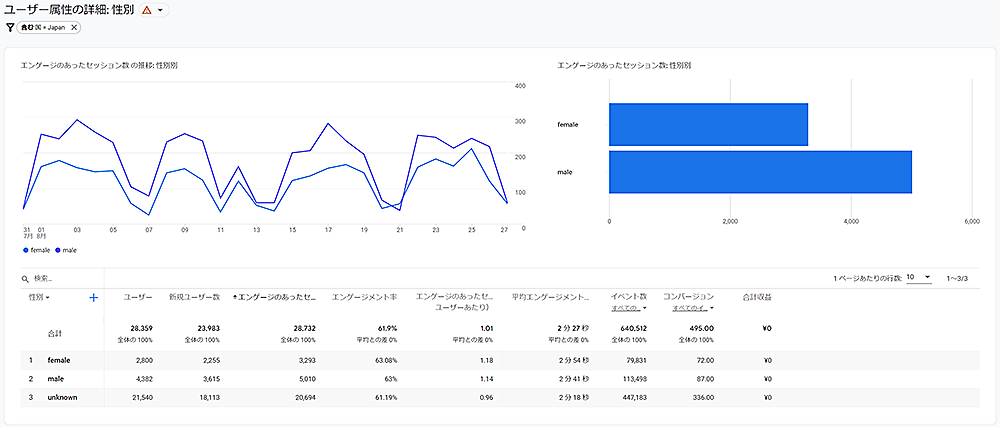Click the sort arrow on エンゲージのあったセ column
The height and width of the screenshot is (427, 1000).
click(235, 297)
